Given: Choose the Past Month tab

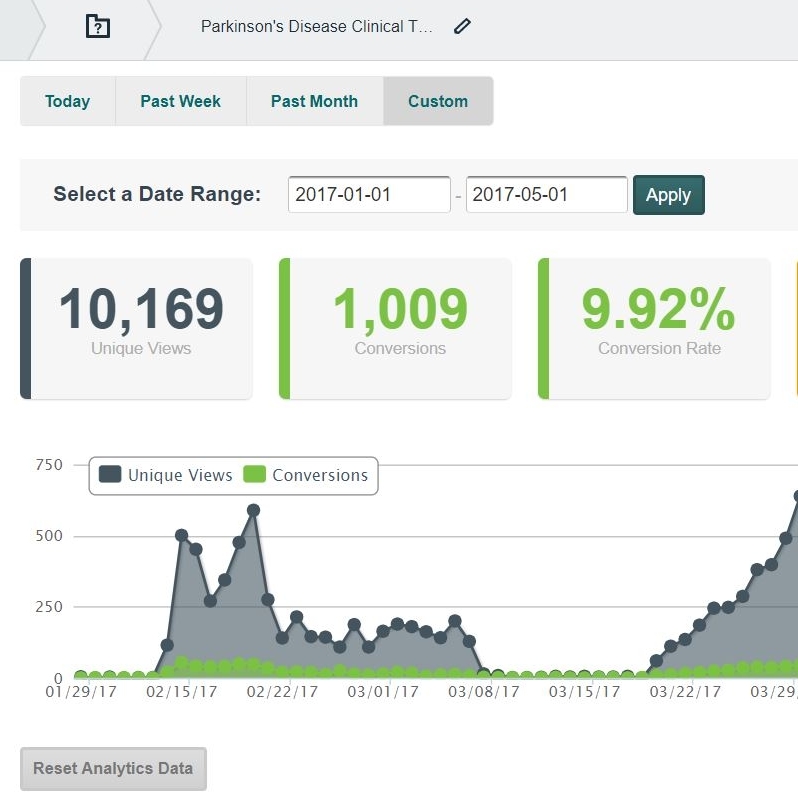Looking at the screenshot, I should pyautogui.click(x=314, y=101).
